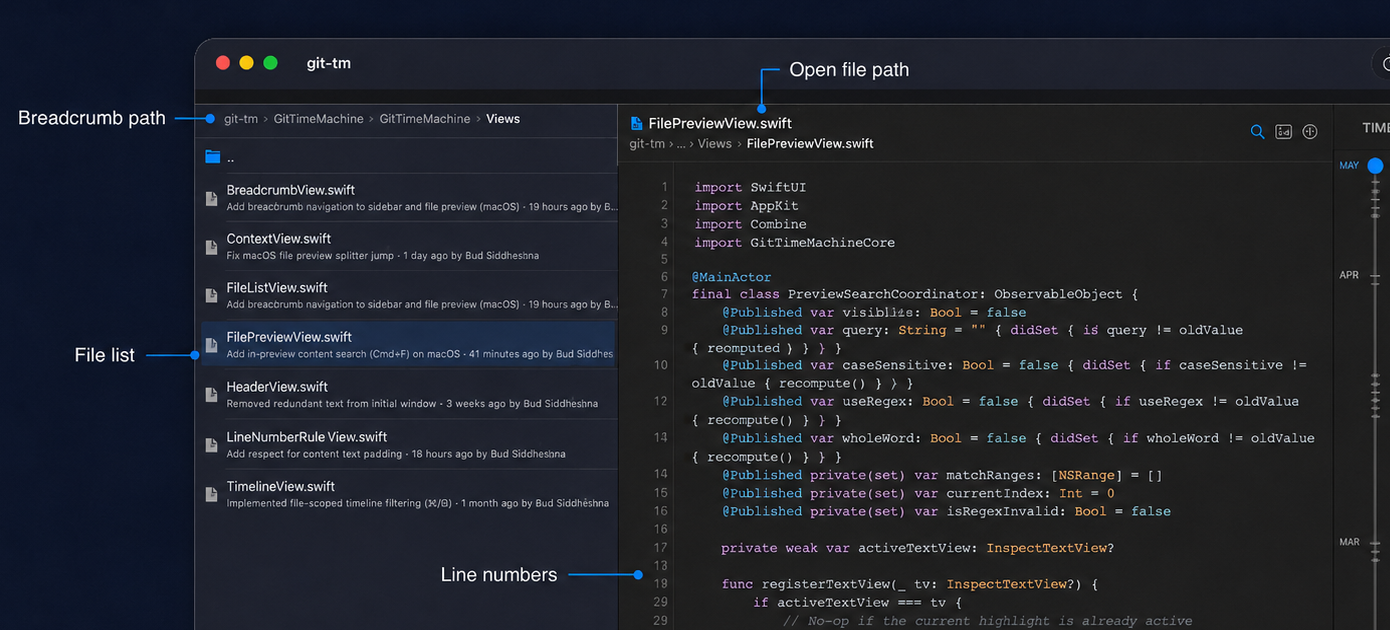Open in-preview search with the magnifier icon
This screenshot has height=630, width=1390.
(x=1258, y=132)
